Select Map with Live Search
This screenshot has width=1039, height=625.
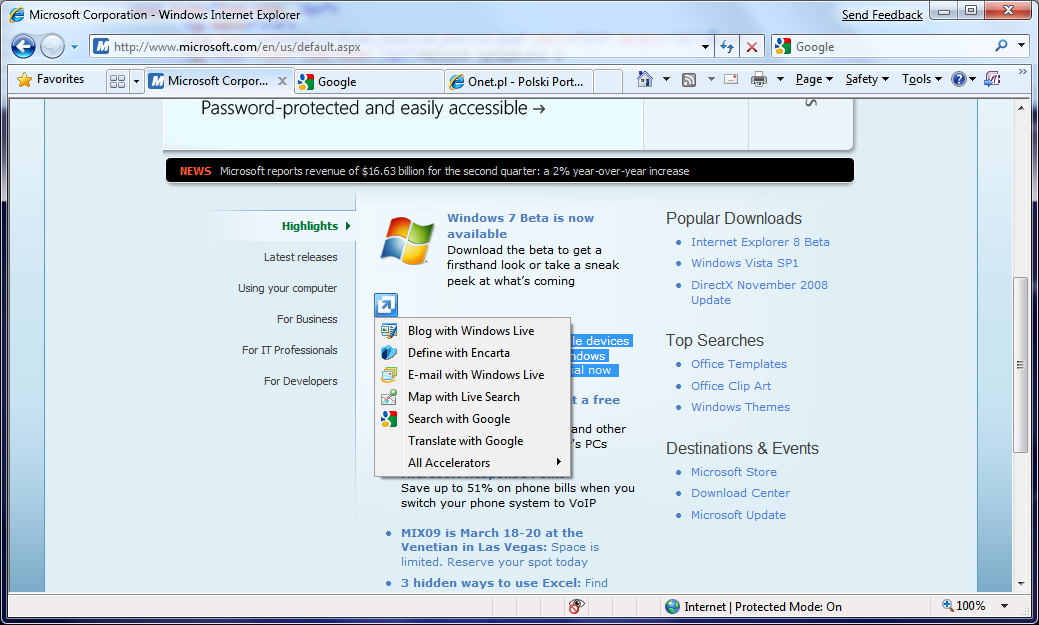[472, 396]
